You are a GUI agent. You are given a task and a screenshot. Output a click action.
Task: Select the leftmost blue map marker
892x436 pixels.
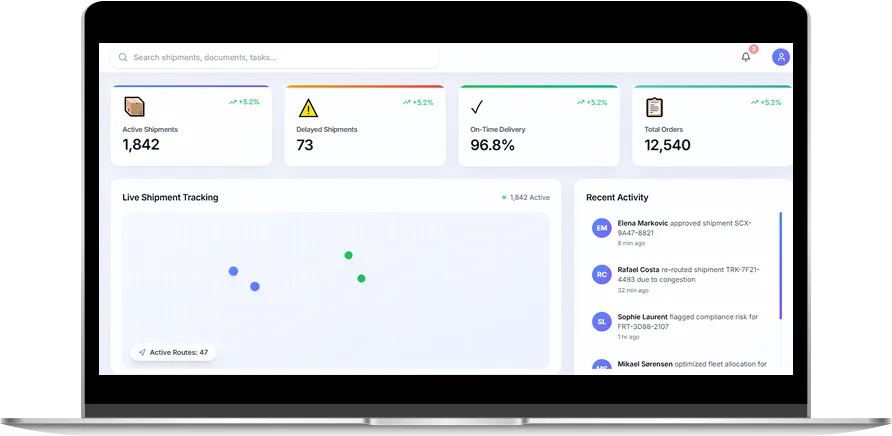point(233,271)
